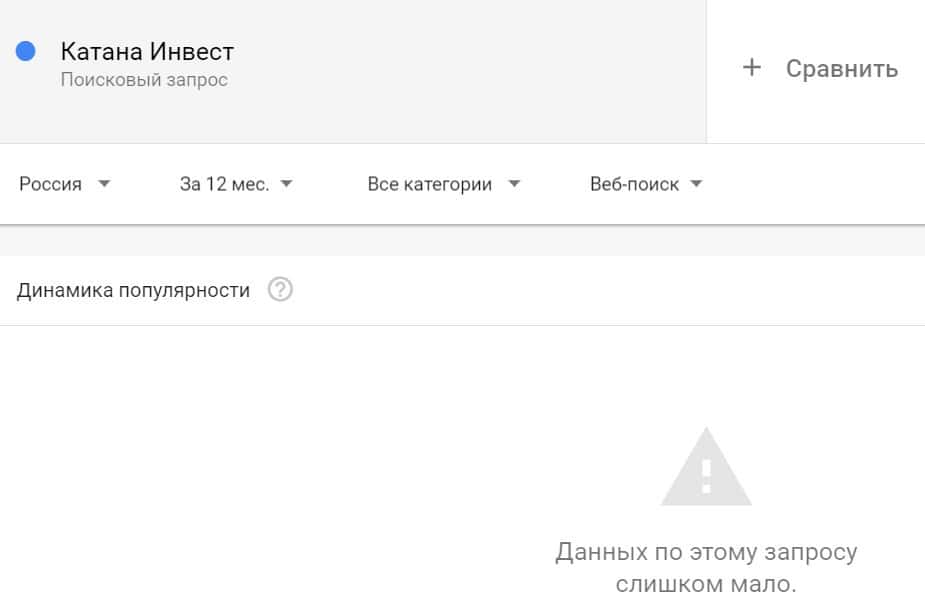The height and width of the screenshot is (603, 925).
Task: Click the Данных по этому запросу message
Action: (706, 552)
